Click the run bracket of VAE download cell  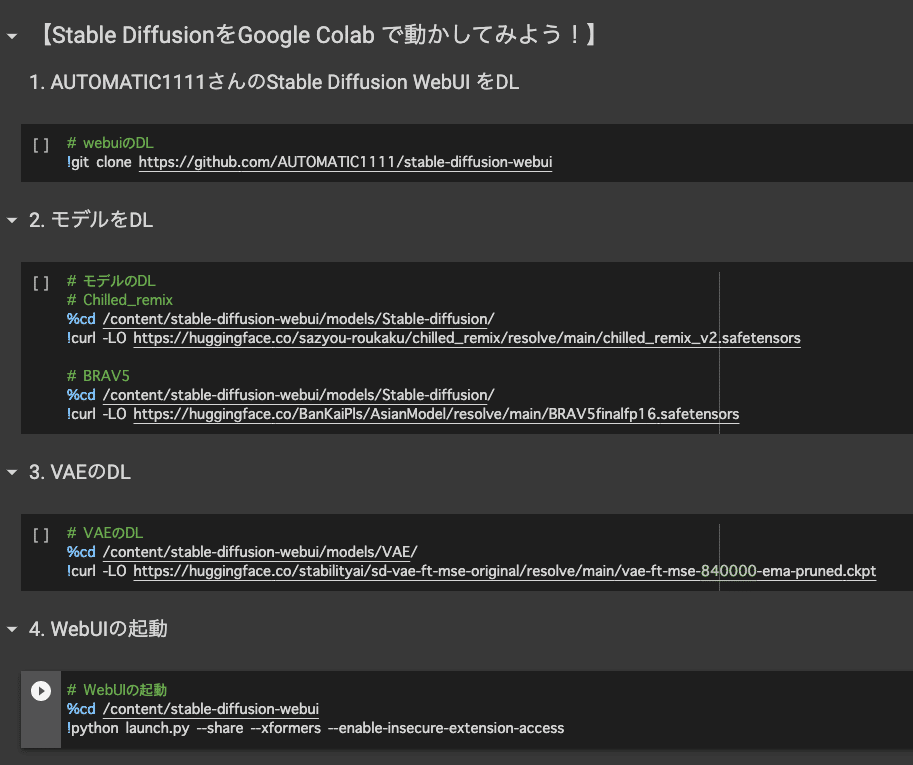tap(41, 534)
